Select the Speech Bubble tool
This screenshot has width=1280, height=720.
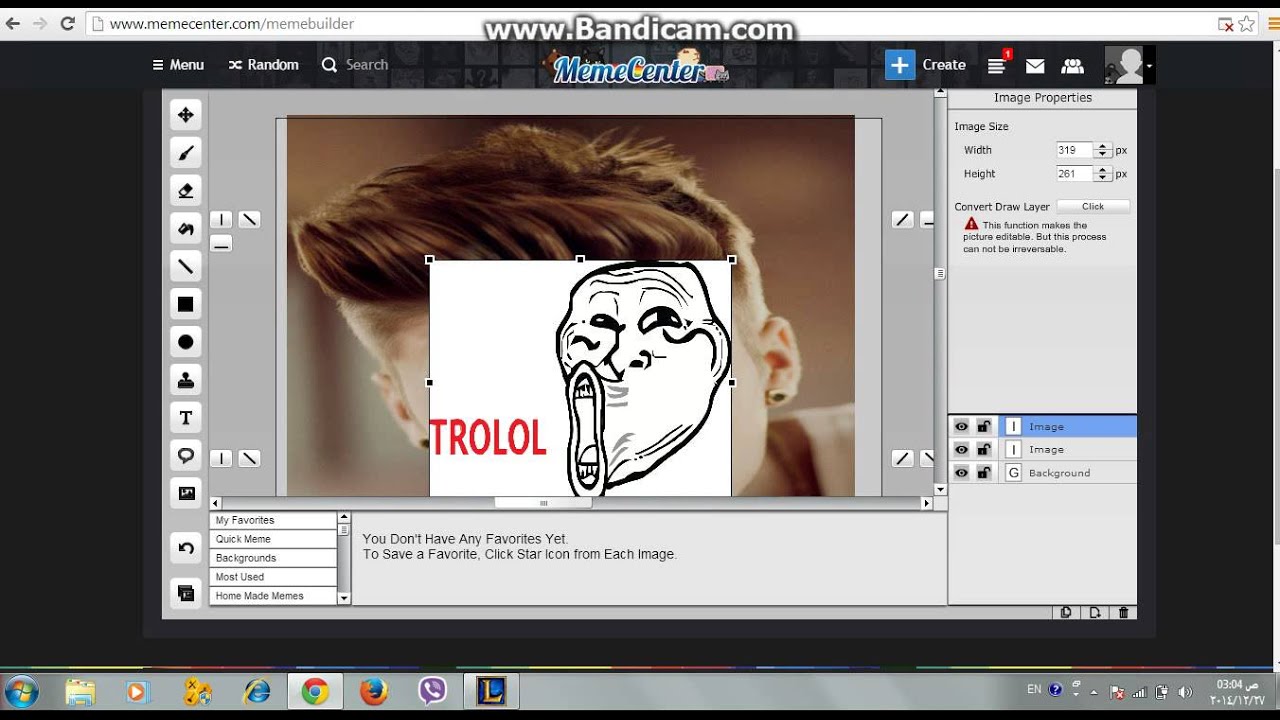click(x=185, y=455)
